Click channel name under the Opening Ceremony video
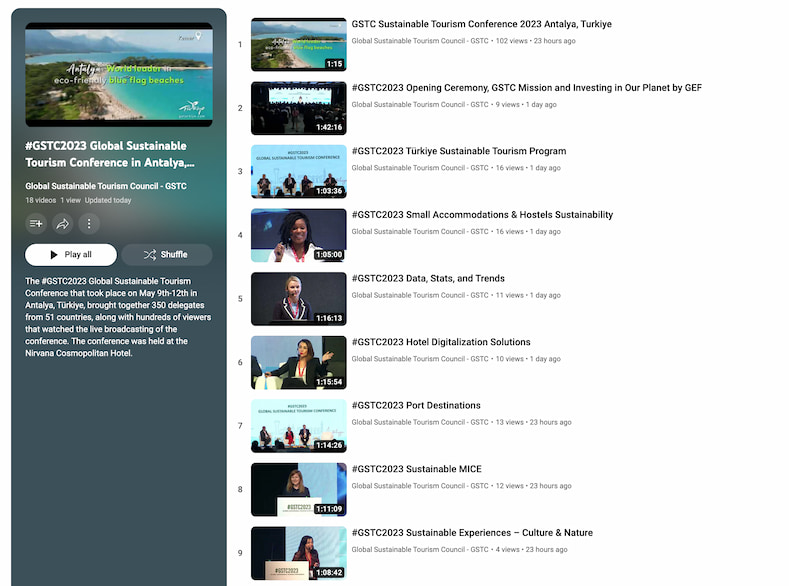Screen dimensions: 789x586 [420, 105]
